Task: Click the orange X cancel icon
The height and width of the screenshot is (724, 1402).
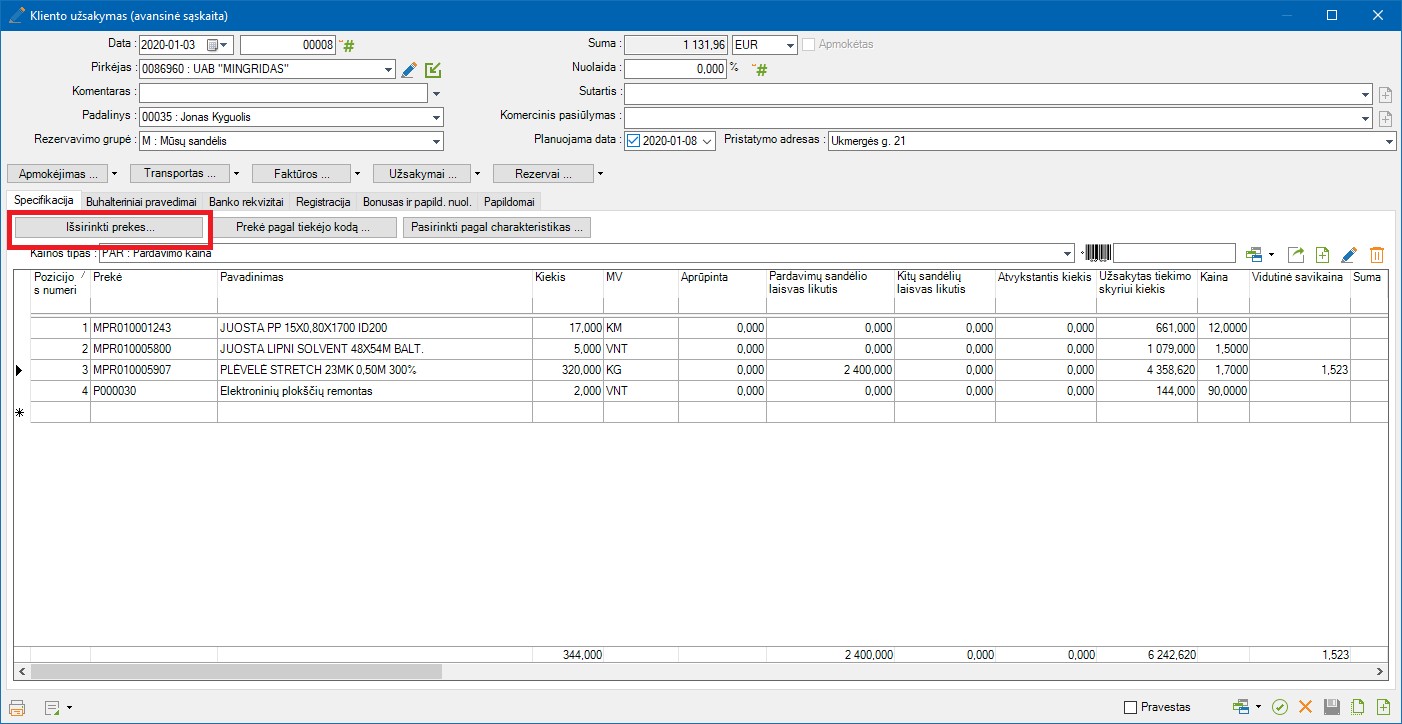Action: pos(1305,707)
